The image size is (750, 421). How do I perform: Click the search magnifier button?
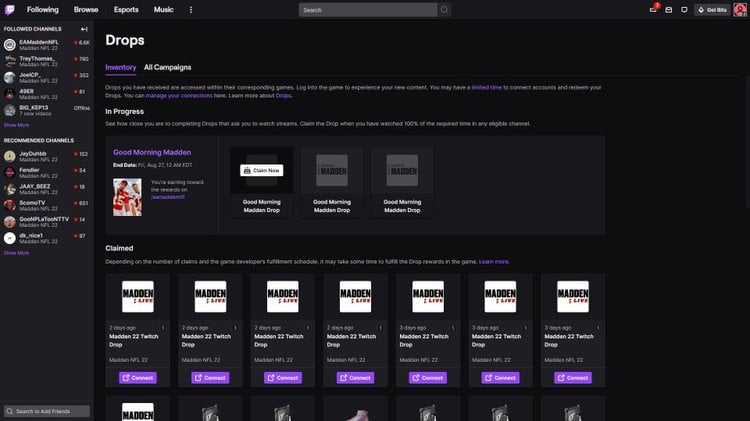point(445,9)
